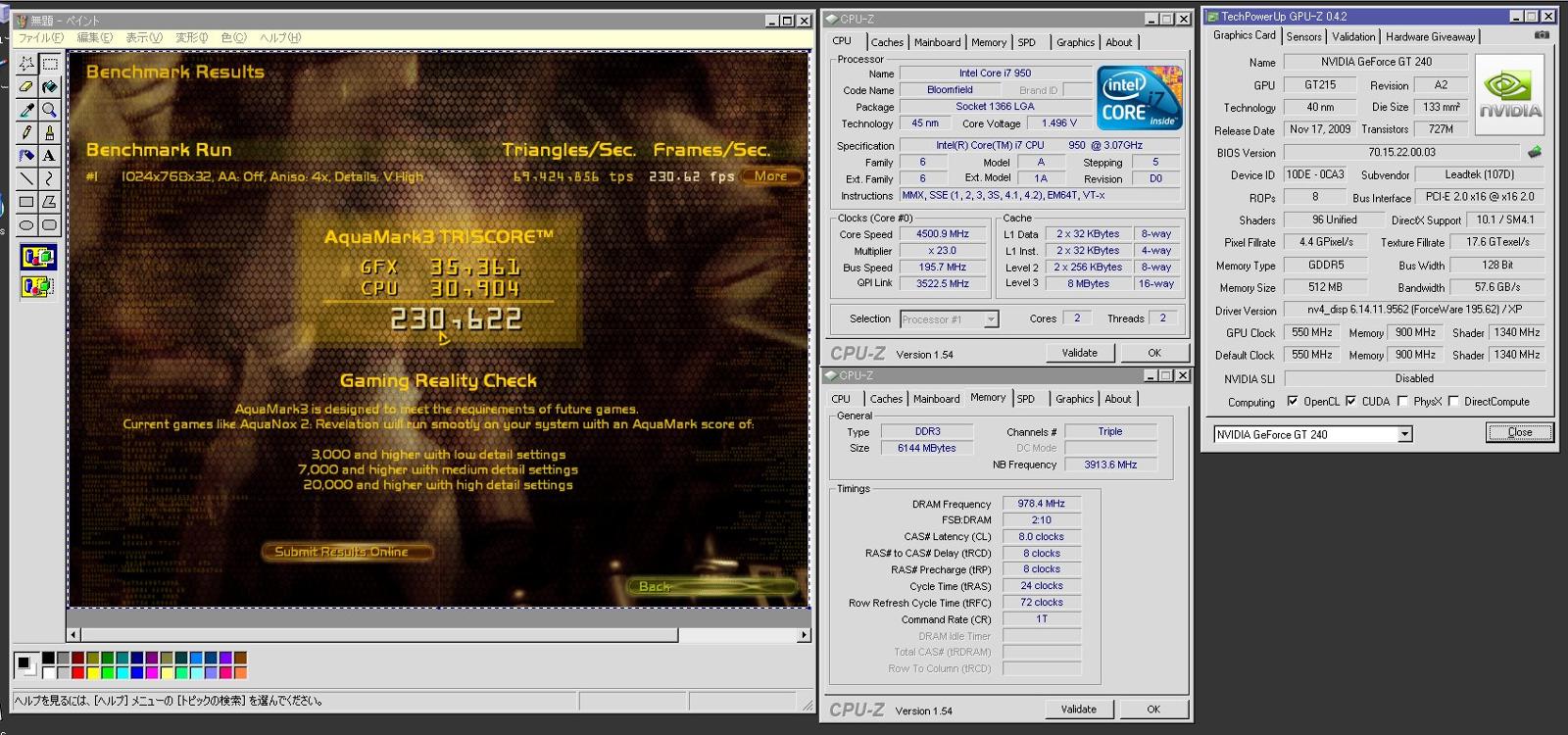
Task: Click OK in the lower CPU-Z window
Action: [1153, 710]
